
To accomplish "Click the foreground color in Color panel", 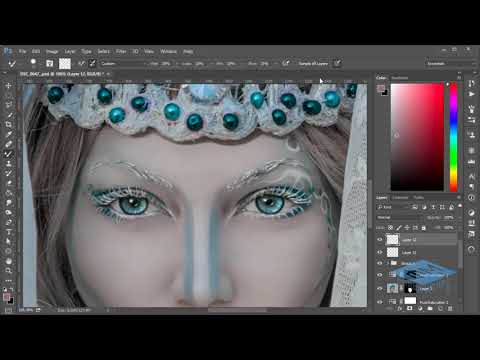I will 380,88.
